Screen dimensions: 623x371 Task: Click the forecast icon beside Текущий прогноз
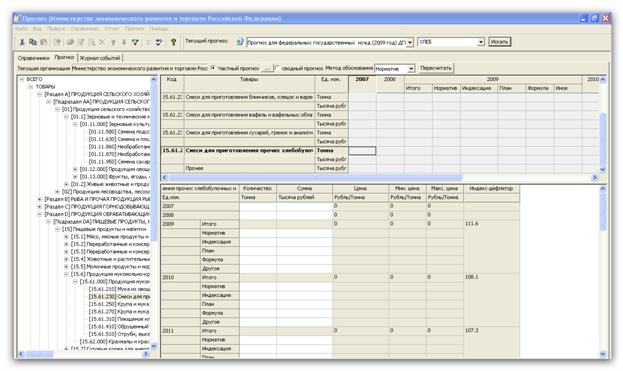(240, 41)
